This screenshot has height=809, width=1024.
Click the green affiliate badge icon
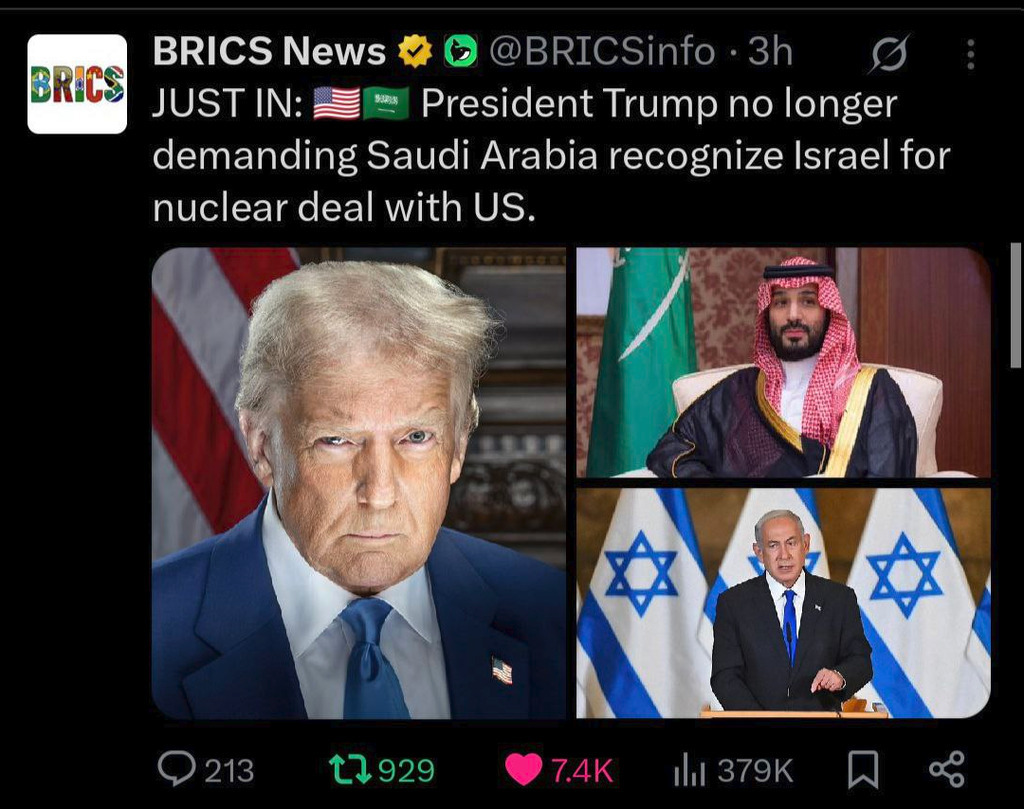[x=461, y=52]
